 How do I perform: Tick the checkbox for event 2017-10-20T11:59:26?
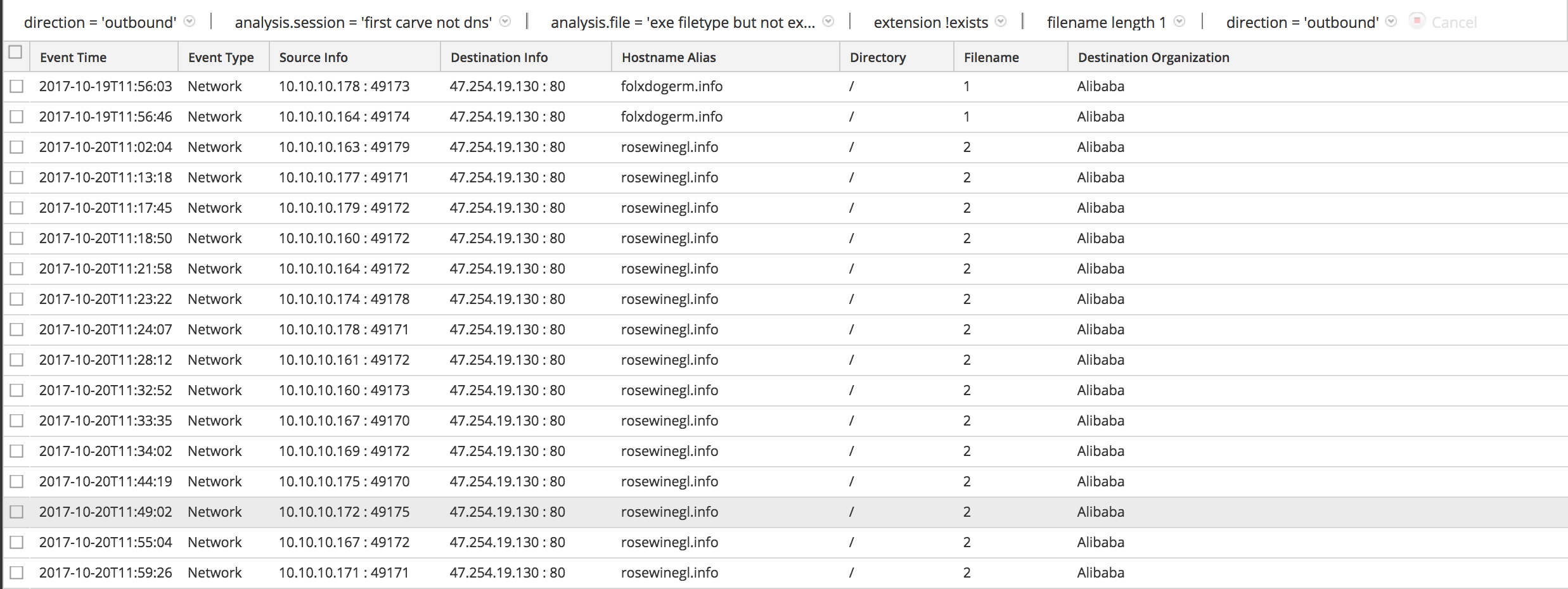[x=17, y=573]
